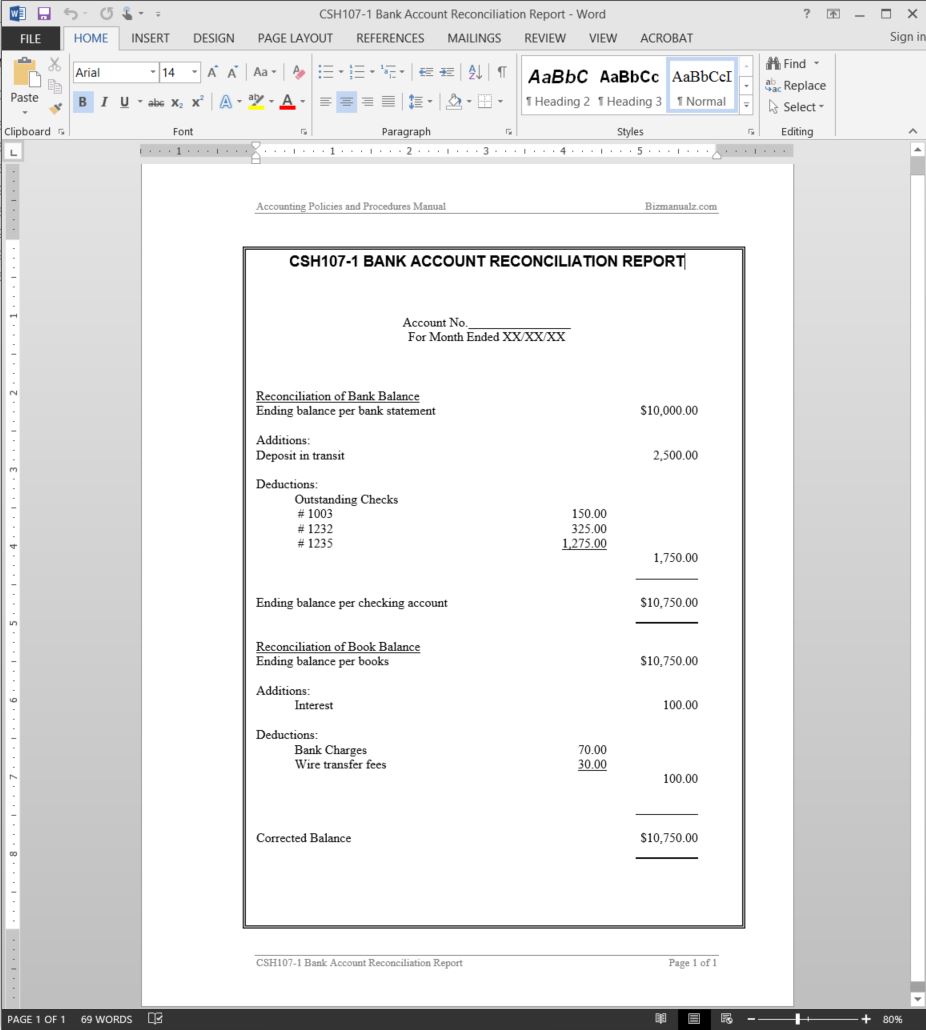Open the font name dropdown showing Arial
Viewport: 926px width, 1030px height.
point(152,72)
